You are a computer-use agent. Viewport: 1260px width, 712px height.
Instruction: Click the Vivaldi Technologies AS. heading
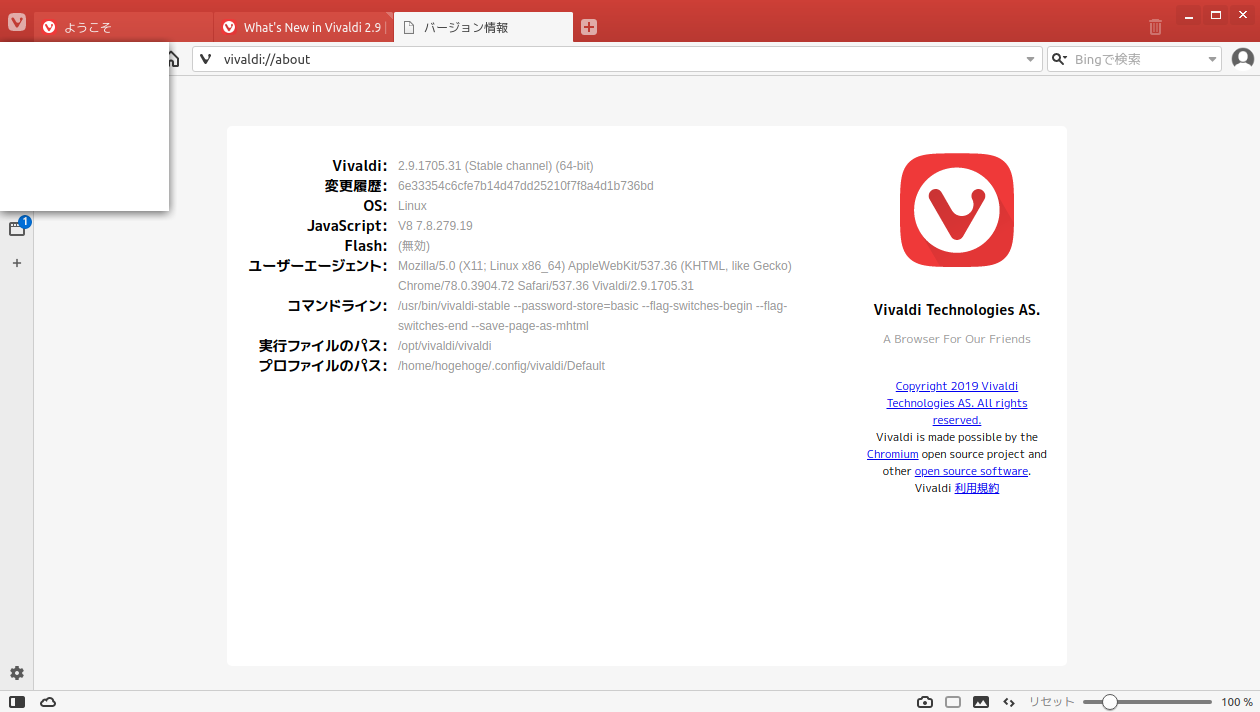957,310
